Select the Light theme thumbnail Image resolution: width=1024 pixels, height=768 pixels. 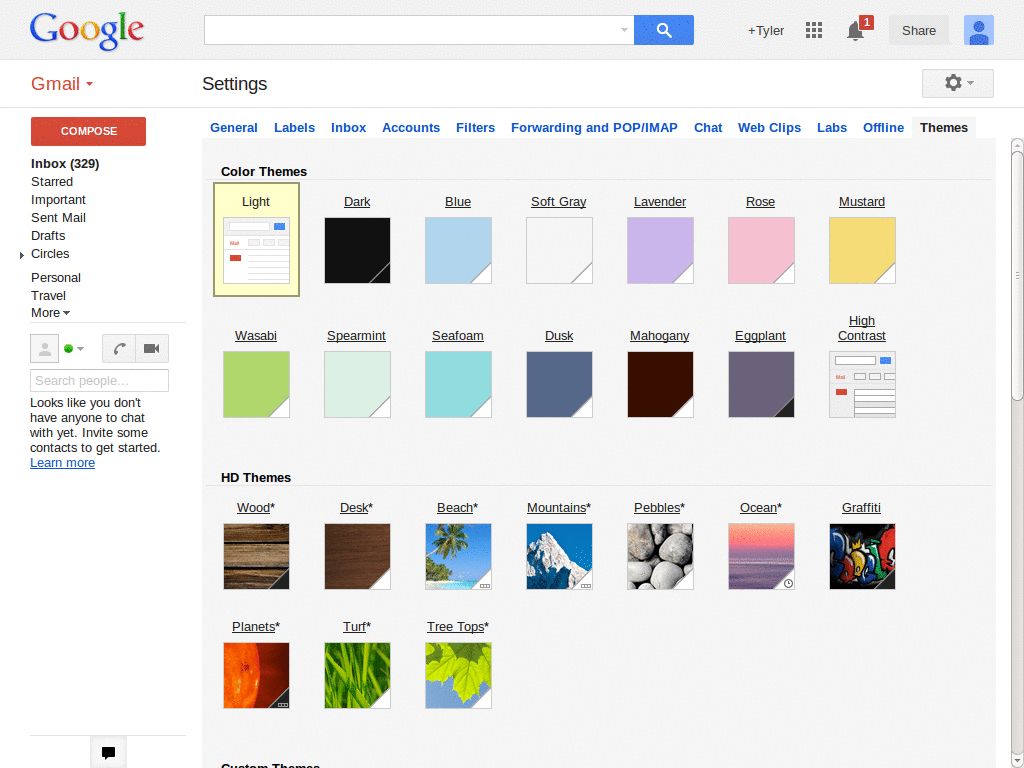point(256,251)
